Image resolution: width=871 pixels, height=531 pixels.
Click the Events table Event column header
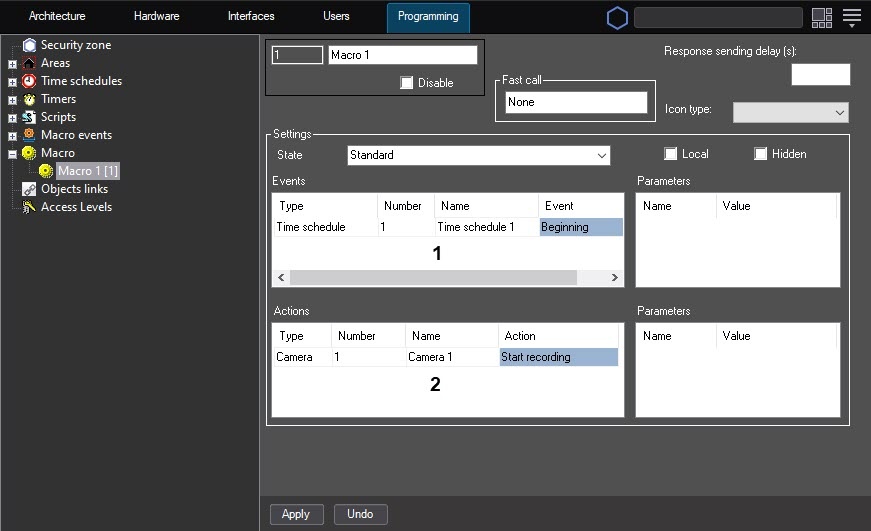pyautogui.click(x=580, y=206)
